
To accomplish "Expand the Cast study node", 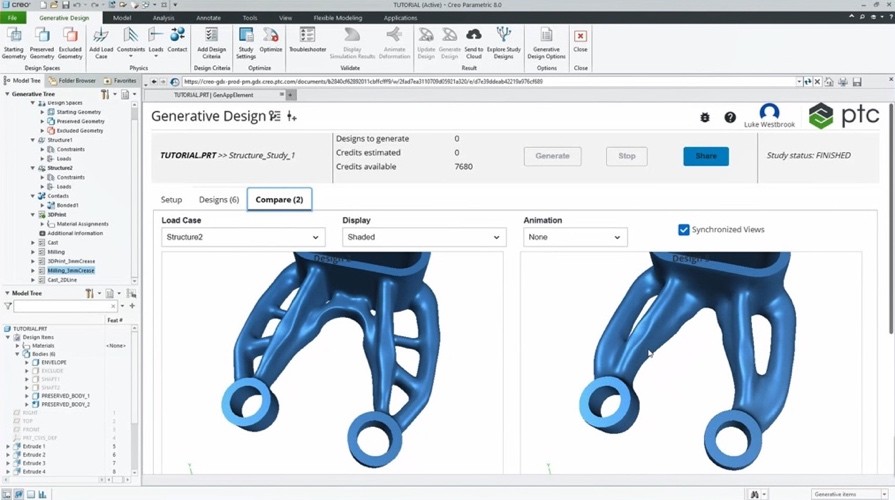I will (33, 243).
